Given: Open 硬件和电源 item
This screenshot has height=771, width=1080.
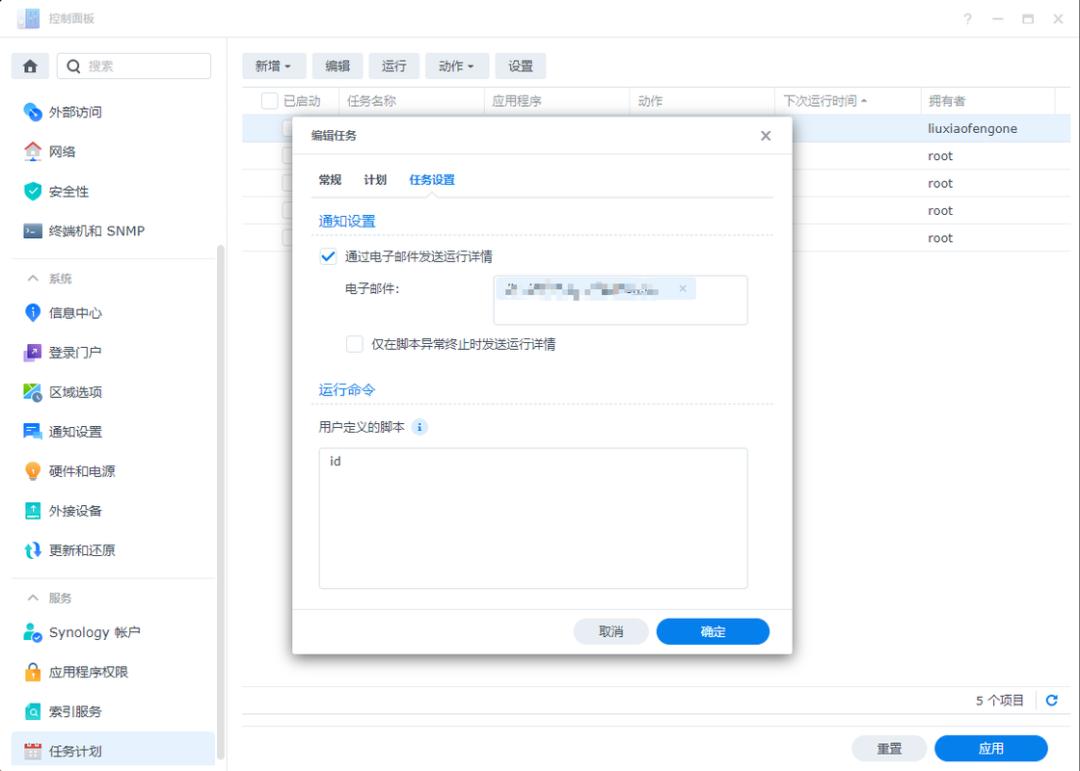Looking at the screenshot, I should 114,471.
